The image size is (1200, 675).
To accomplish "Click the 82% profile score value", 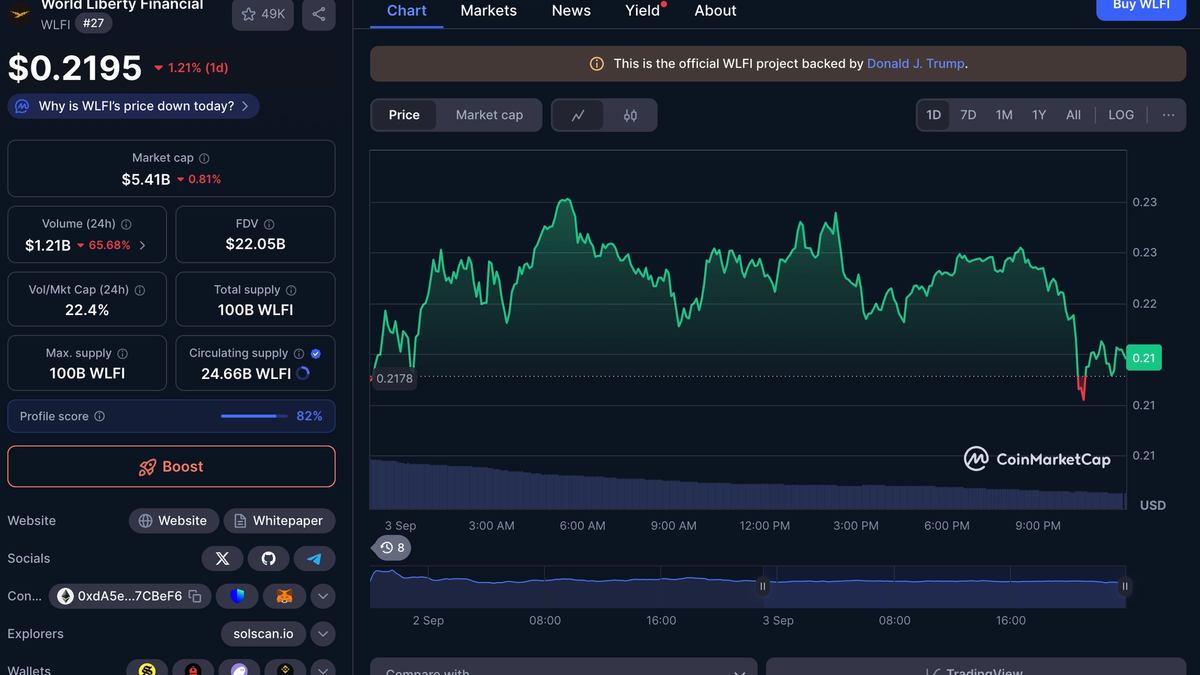I will pos(310,416).
